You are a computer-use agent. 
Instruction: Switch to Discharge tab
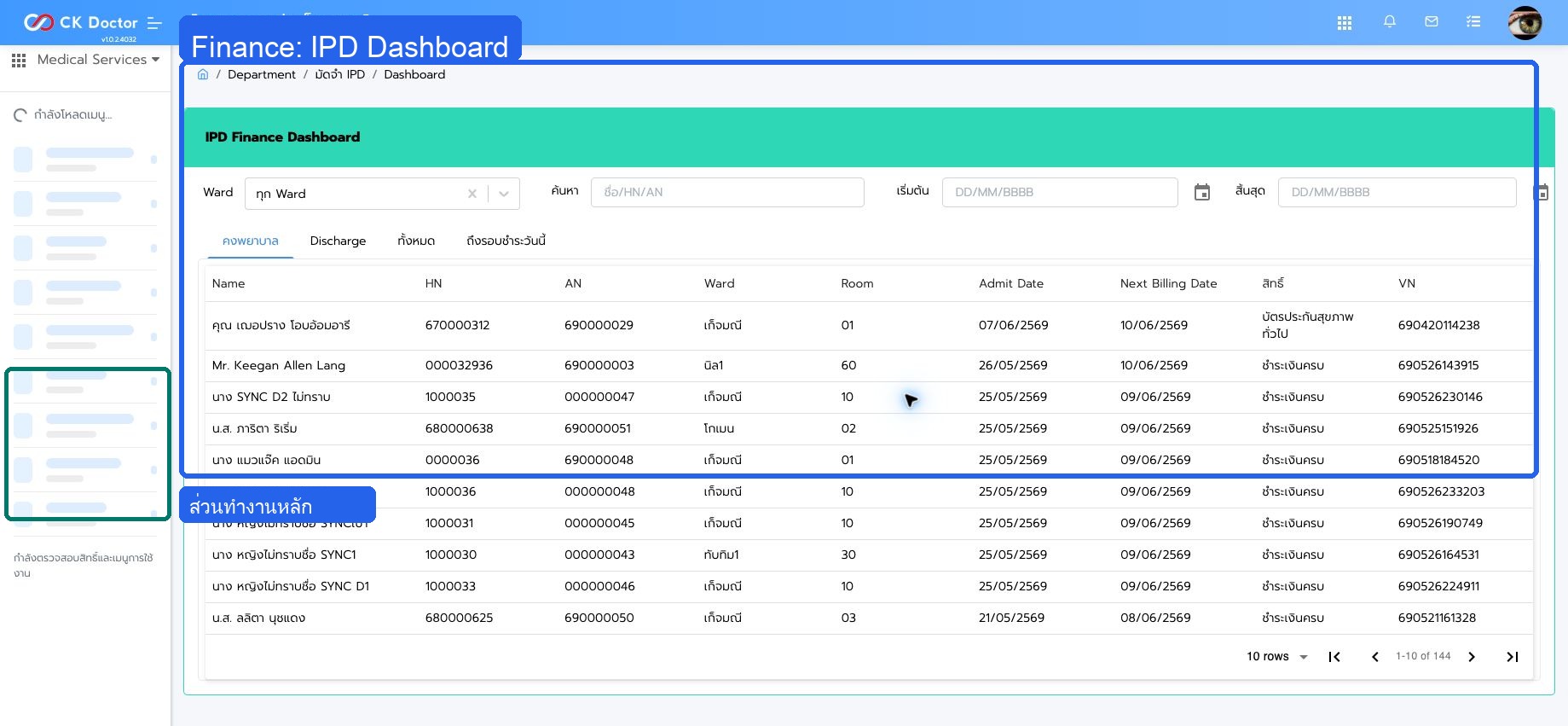tap(338, 241)
